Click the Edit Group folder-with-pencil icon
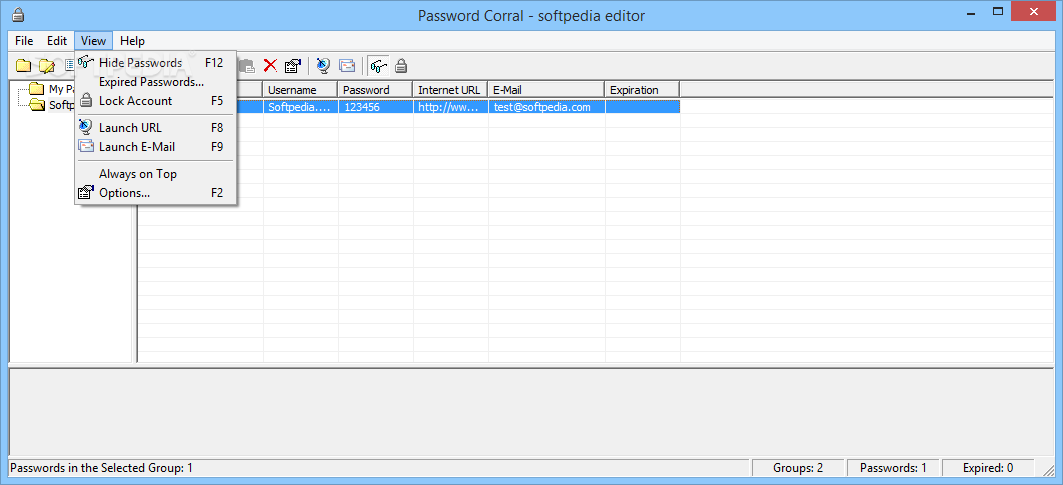The width and height of the screenshot is (1063, 485). click(46, 66)
